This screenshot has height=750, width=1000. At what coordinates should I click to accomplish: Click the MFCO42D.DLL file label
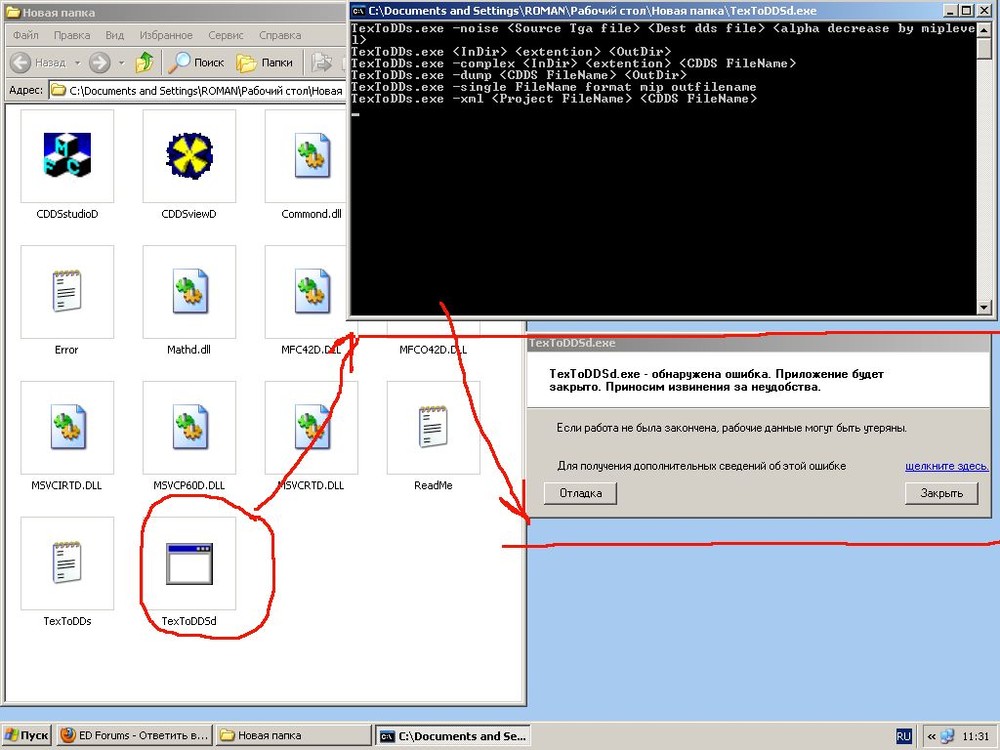[433, 349]
